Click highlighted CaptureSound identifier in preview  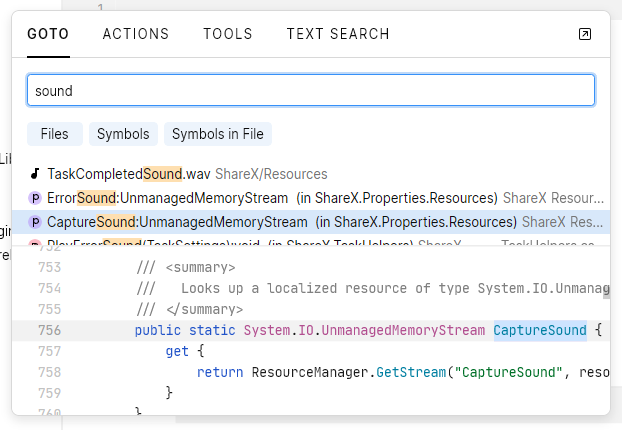tap(540, 330)
